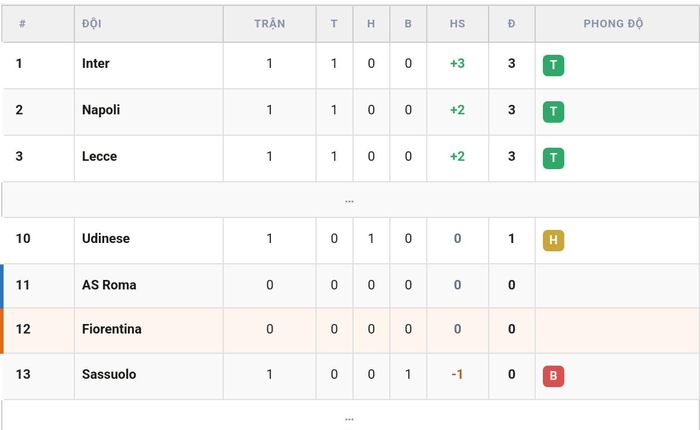Select the Udinese team name
The height and width of the screenshot is (430, 700).
pyautogui.click(x=106, y=238)
